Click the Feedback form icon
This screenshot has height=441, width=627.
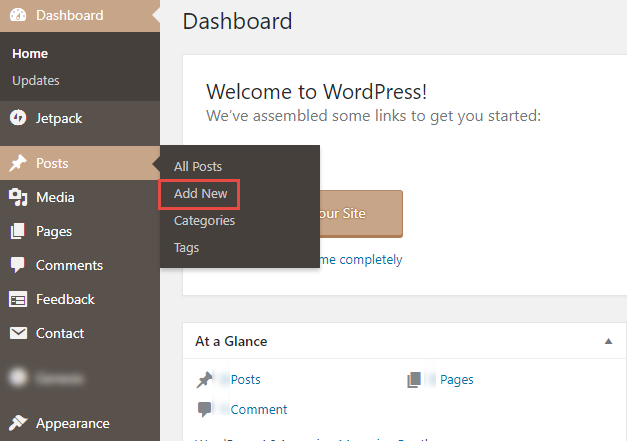point(18,299)
